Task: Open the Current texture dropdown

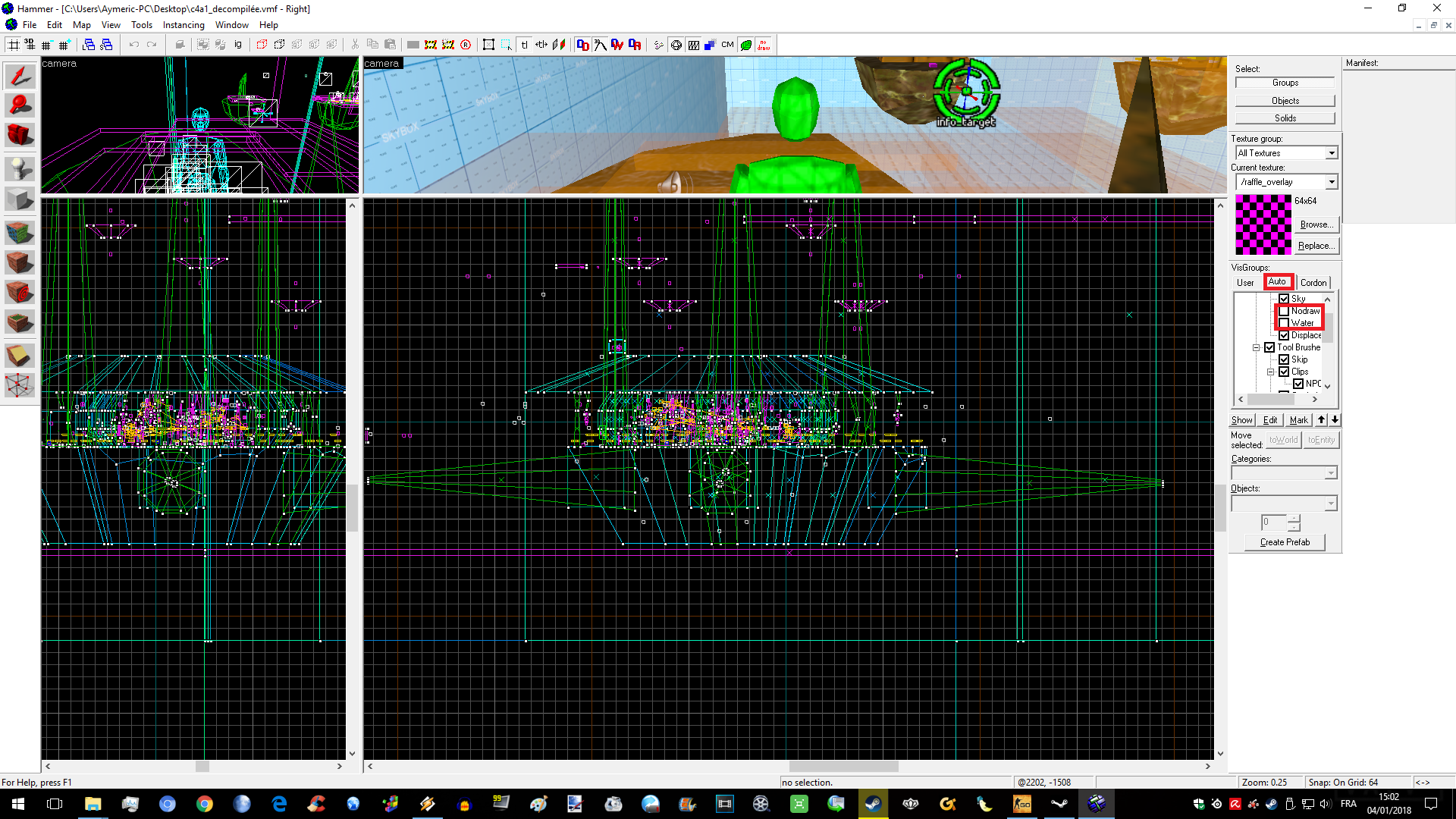Action: (1332, 182)
